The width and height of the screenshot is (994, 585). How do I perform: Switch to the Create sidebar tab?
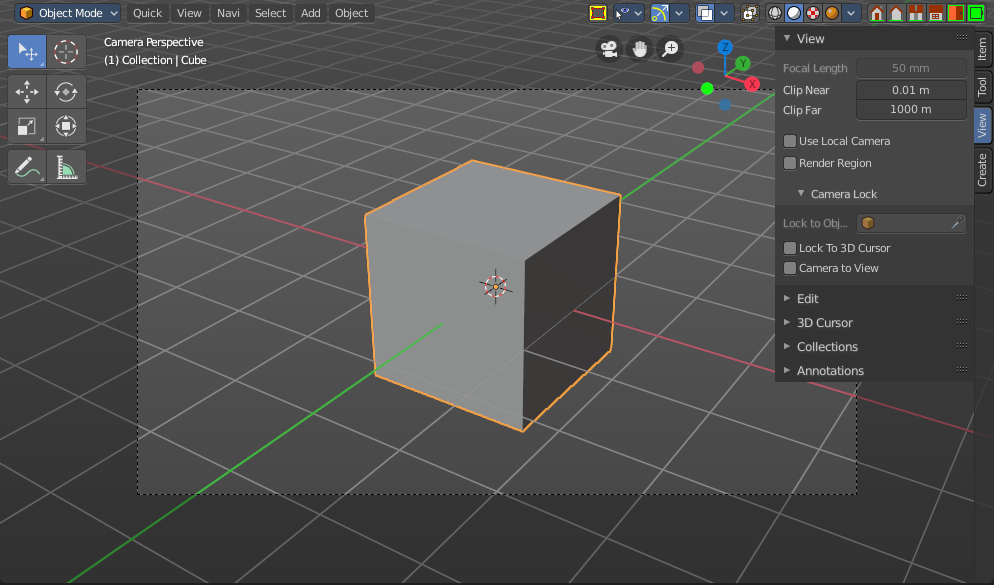(983, 170)
